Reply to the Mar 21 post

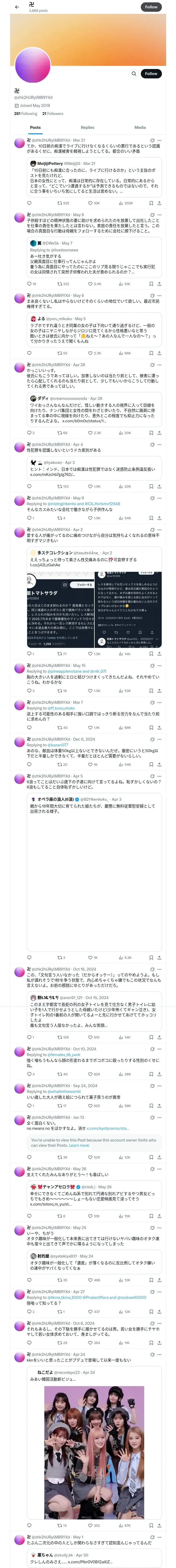[x=29, y=203]
